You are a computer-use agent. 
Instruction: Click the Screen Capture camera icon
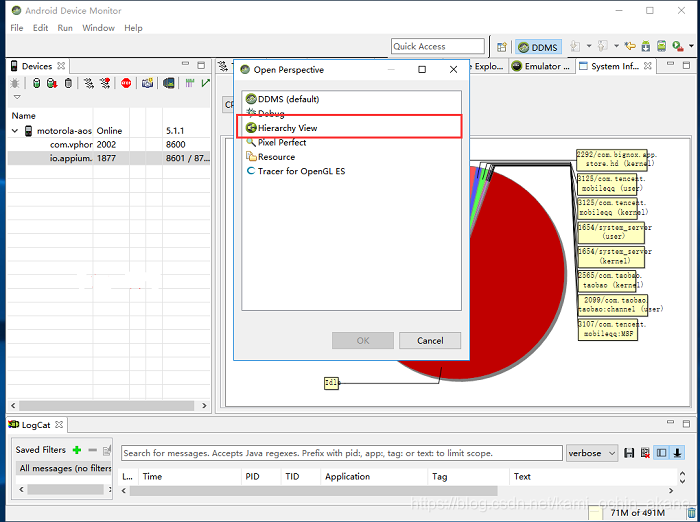pos(147,83)
